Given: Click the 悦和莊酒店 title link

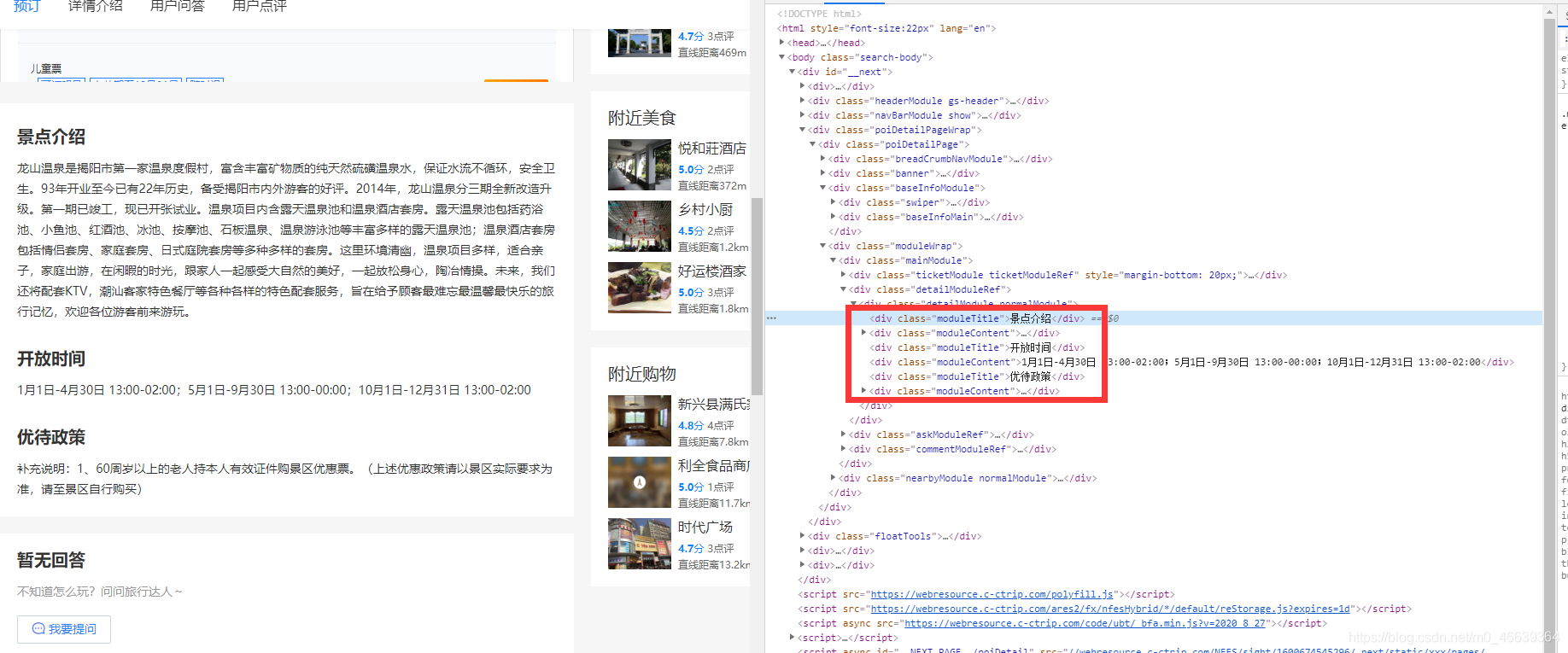Looking at the screenshot, I should point(712,149).
